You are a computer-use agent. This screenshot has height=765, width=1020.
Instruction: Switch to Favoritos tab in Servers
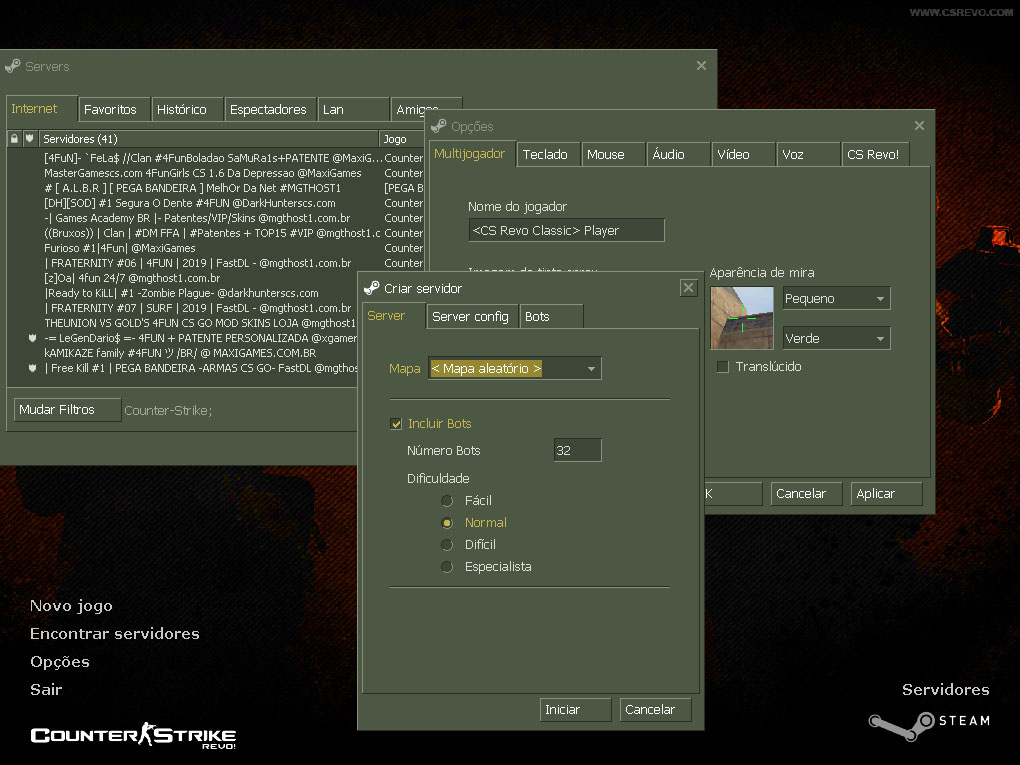pyautogui.click(x=113, y=109)
